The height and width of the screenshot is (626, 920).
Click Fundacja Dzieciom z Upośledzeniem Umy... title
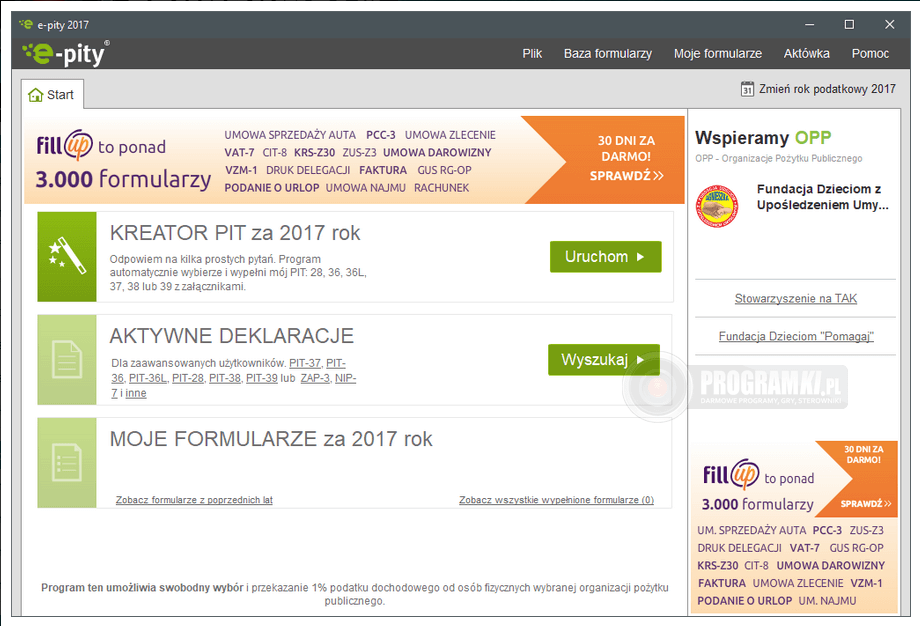coord(823,197)
